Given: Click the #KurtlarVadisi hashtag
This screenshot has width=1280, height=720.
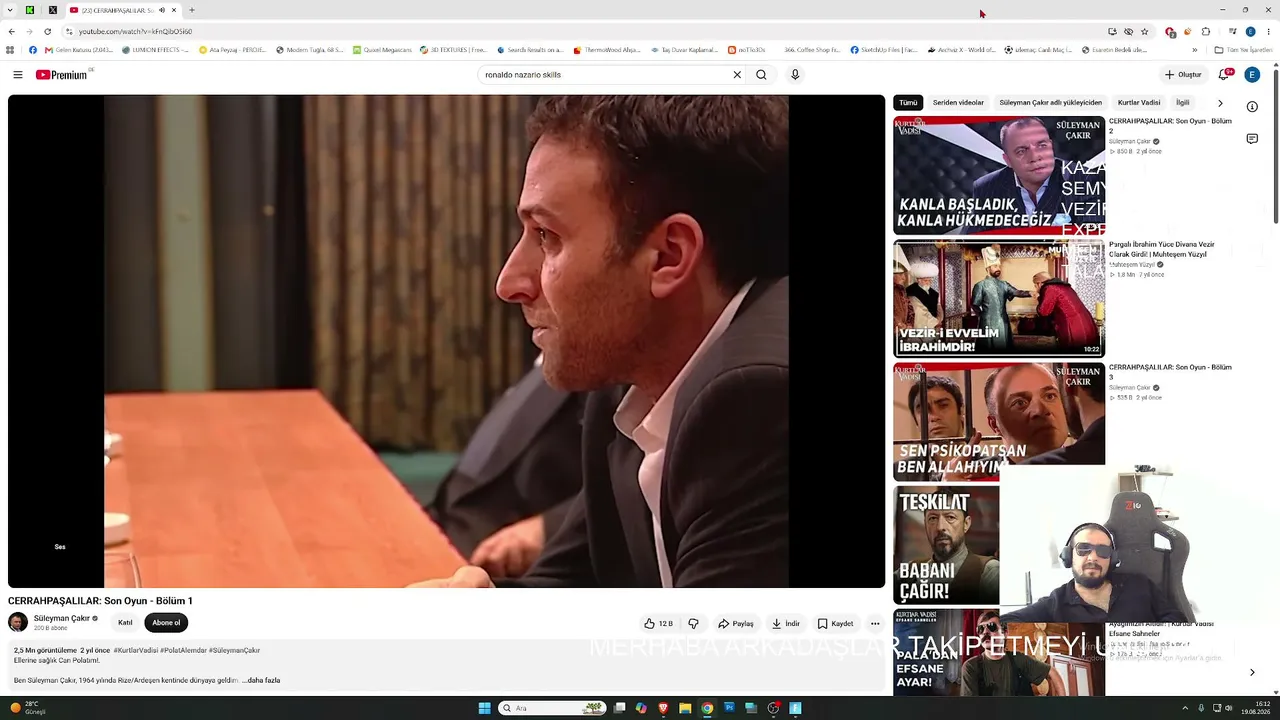Looking at the screenshot, I should [x=135, y=650].
